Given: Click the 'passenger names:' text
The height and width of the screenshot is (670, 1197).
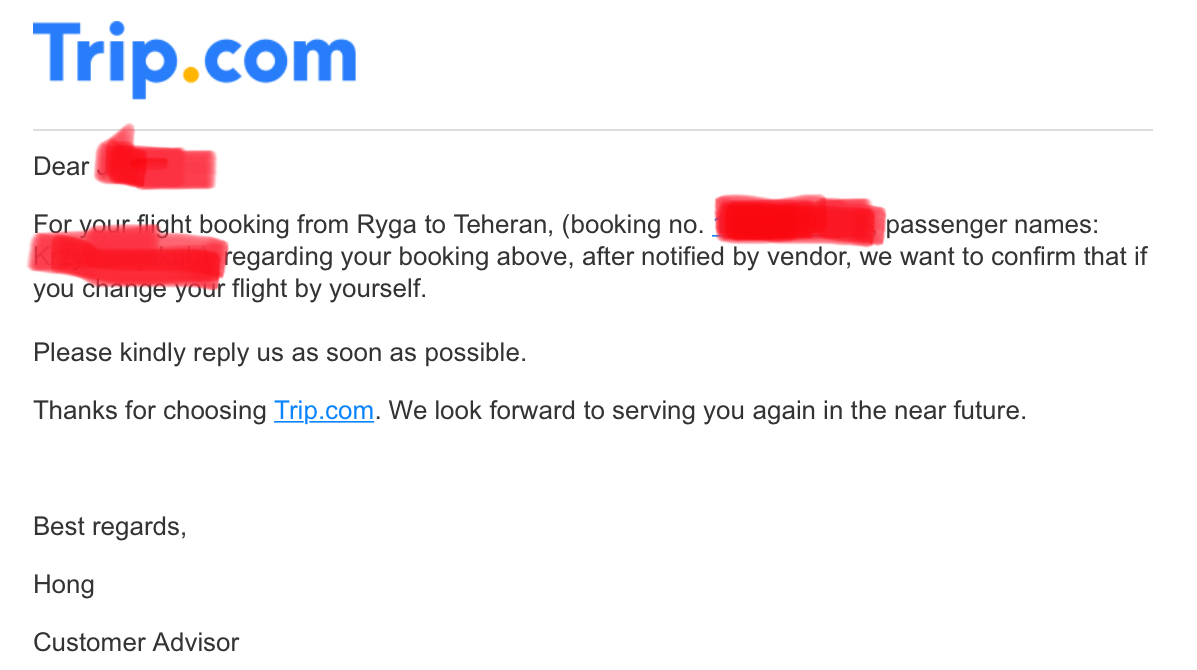Looking at the screenshot, I should [x=992, y=225].
